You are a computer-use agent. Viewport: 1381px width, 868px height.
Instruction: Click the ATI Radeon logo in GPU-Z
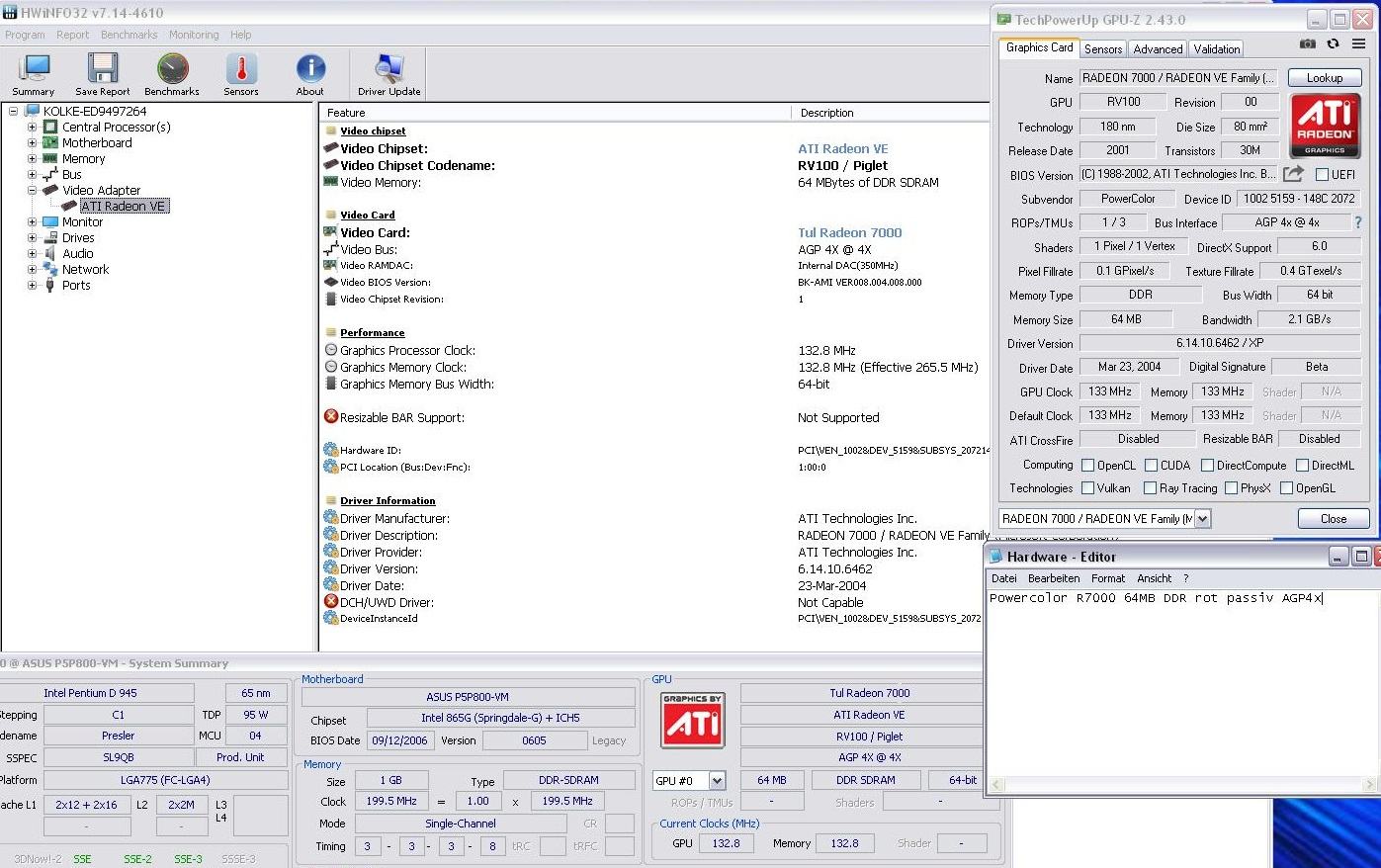coord(1325,126)
